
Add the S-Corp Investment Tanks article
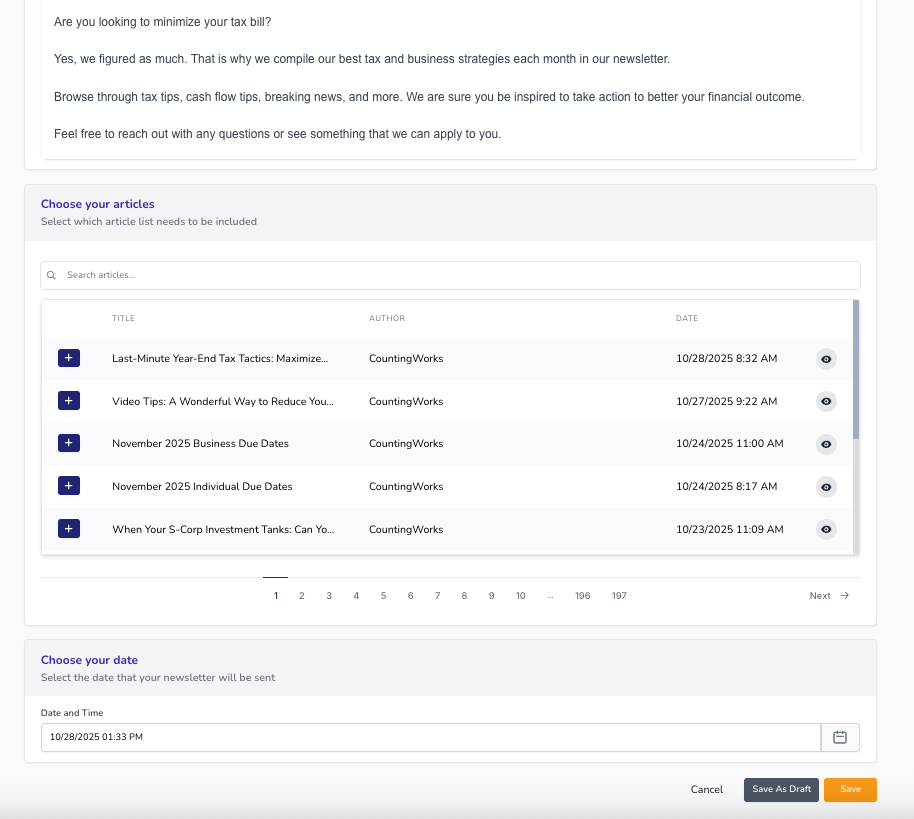pyautogui.click(x=68, y=528)
